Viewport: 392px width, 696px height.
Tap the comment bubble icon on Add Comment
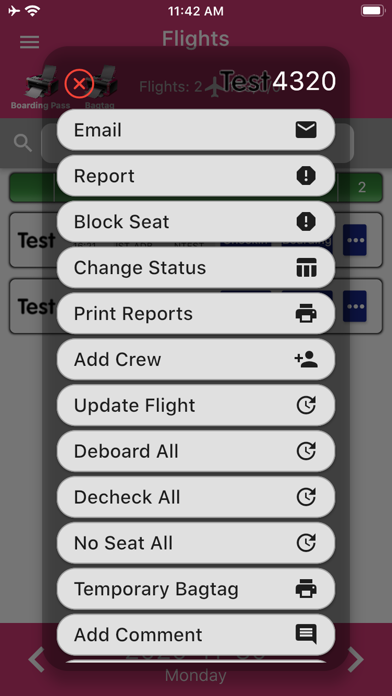[x=306, y=634]
